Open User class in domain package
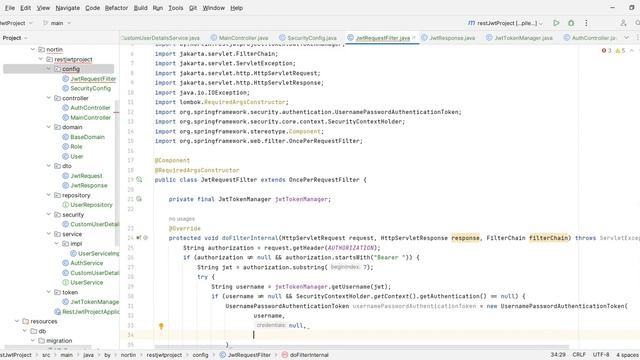The image size is (640, 360). click(76, 156)
